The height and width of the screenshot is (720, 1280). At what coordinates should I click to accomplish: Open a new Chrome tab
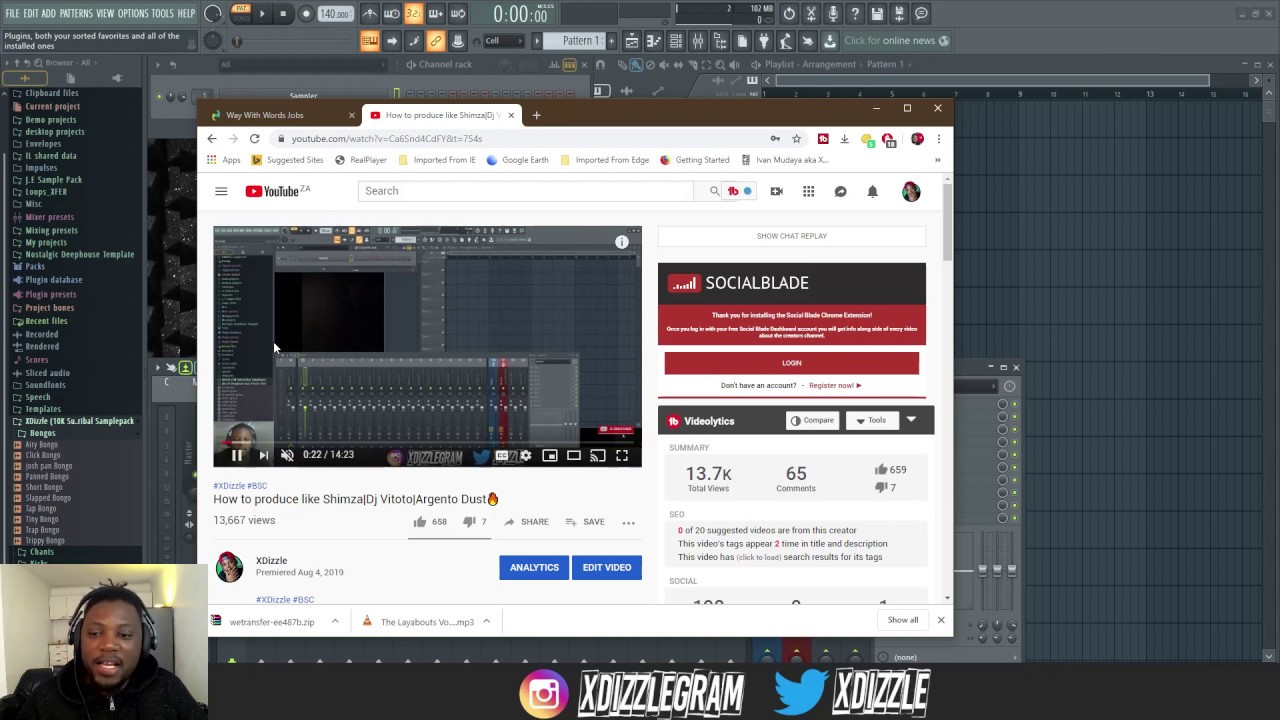tap(536, 115)
